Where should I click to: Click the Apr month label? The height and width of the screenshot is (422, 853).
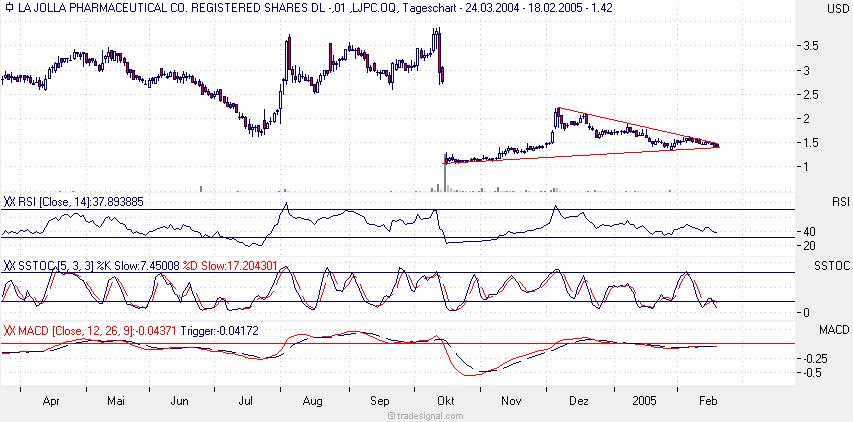51,401
